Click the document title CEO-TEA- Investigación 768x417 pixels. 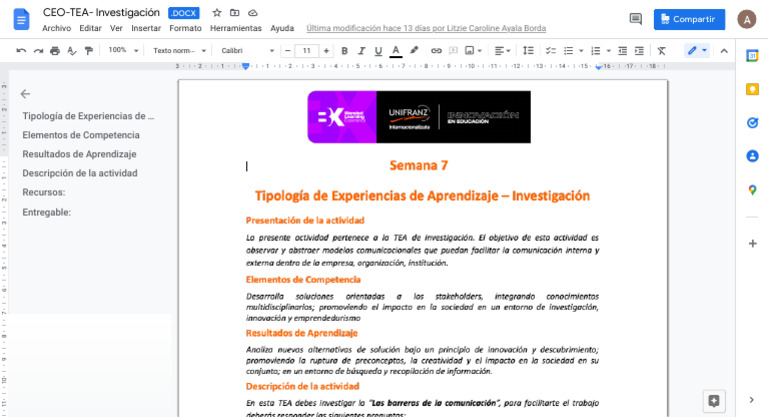coord(101,13)
